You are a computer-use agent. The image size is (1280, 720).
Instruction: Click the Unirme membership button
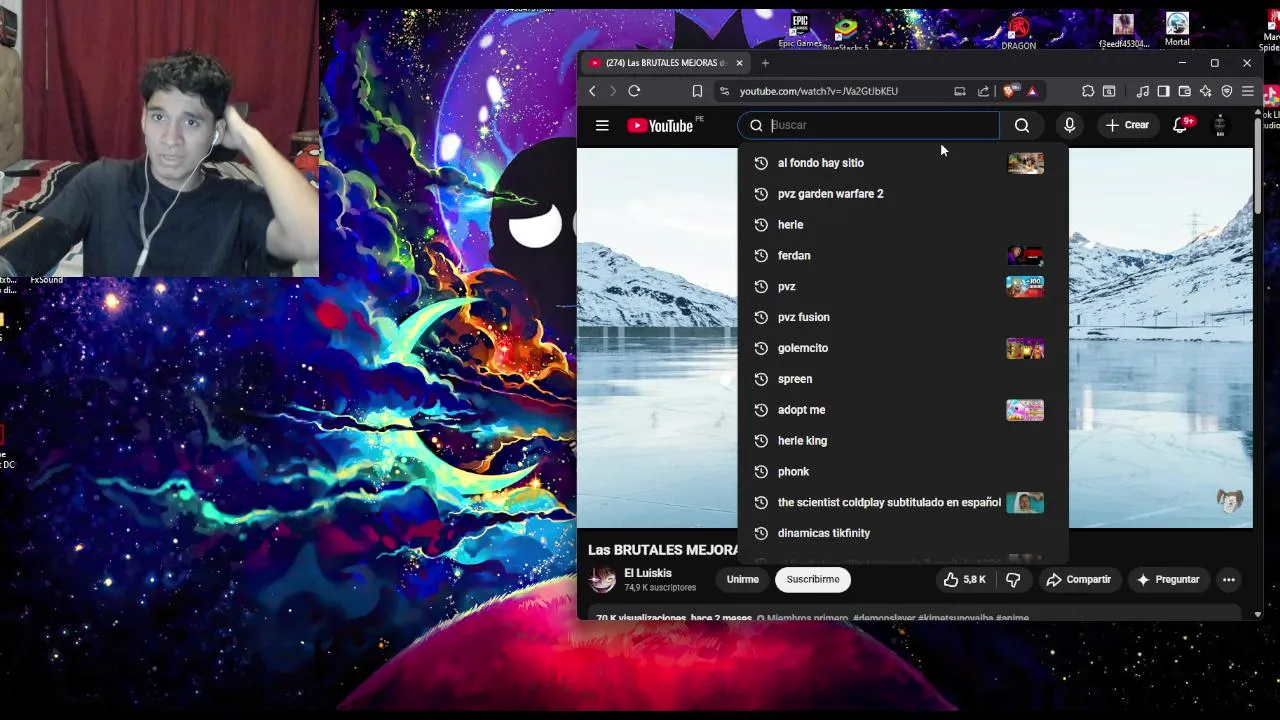pos(742,579)
